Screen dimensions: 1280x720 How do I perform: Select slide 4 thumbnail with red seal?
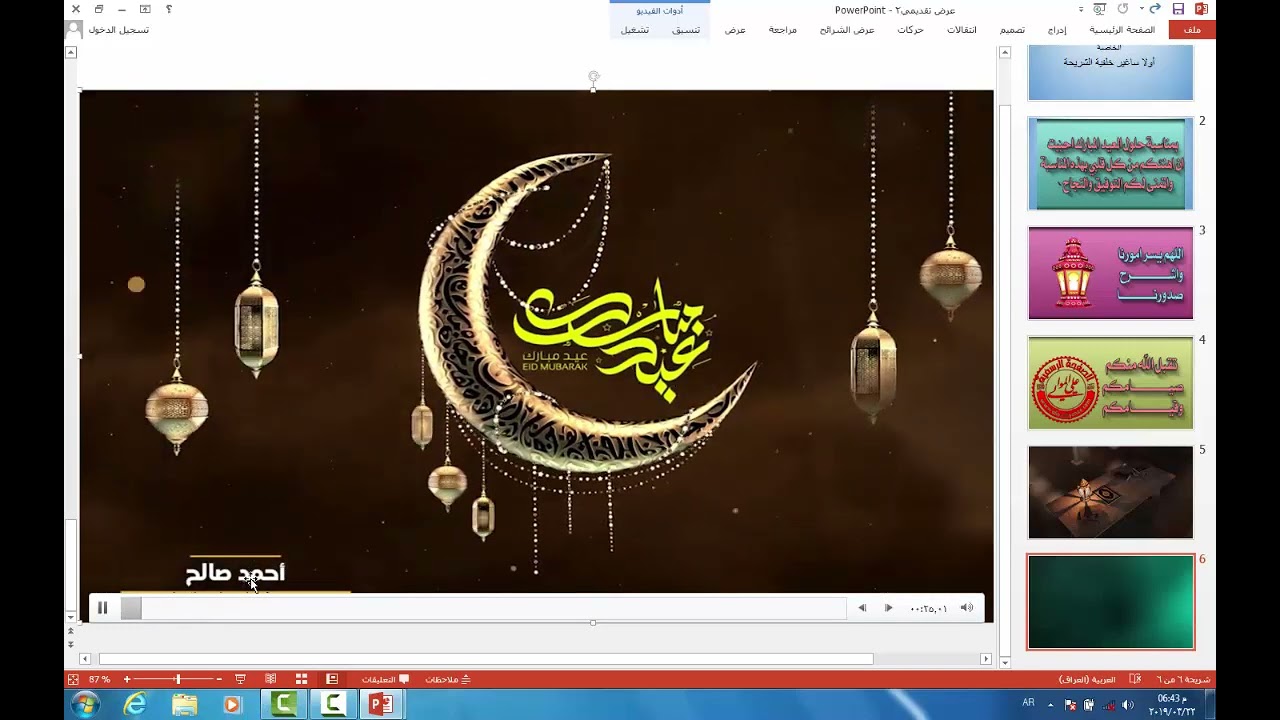[x=1110, y=383]
